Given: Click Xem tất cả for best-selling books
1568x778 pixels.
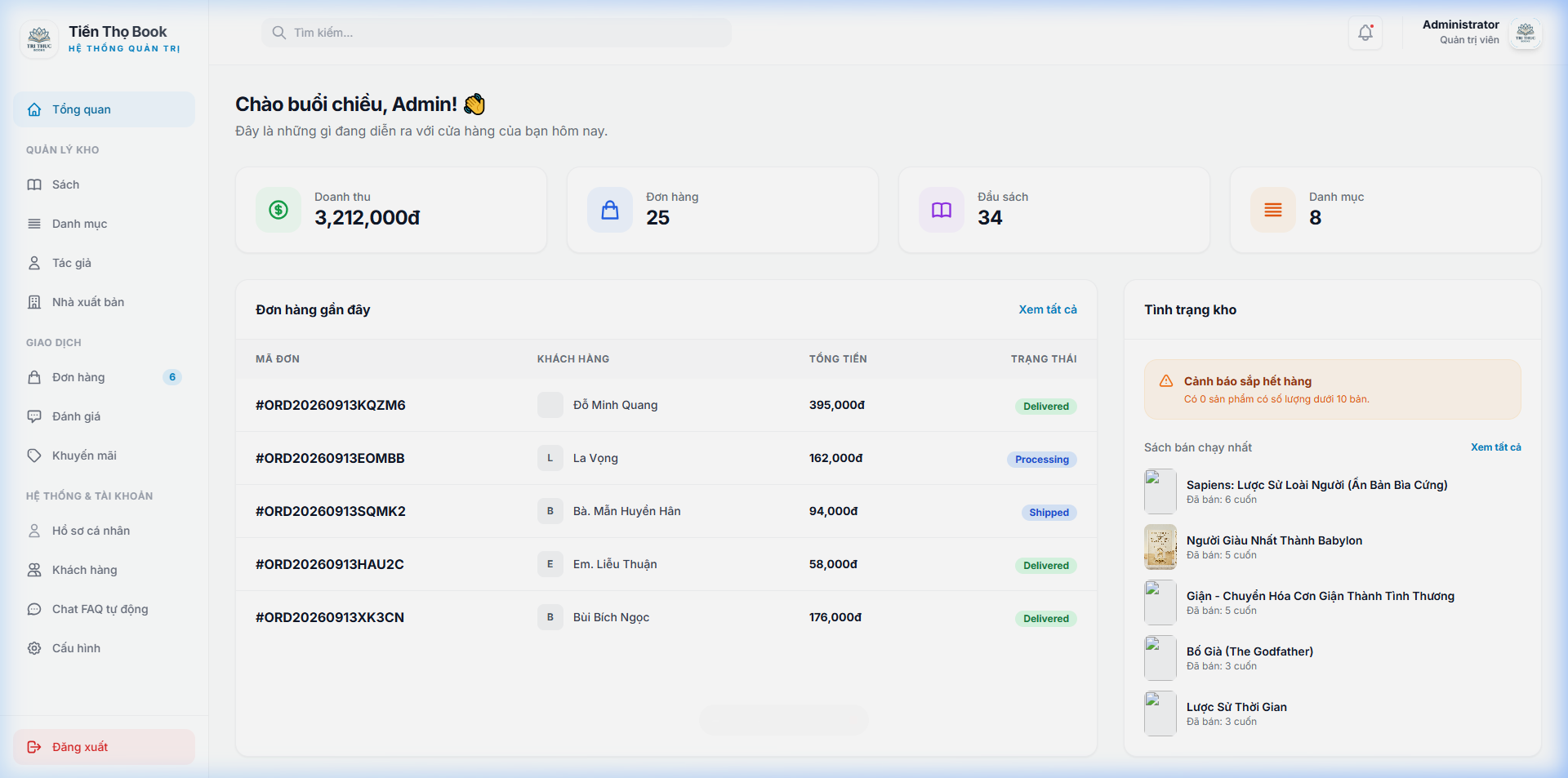Looking at the screenshot, I should tap(1495, 447).
